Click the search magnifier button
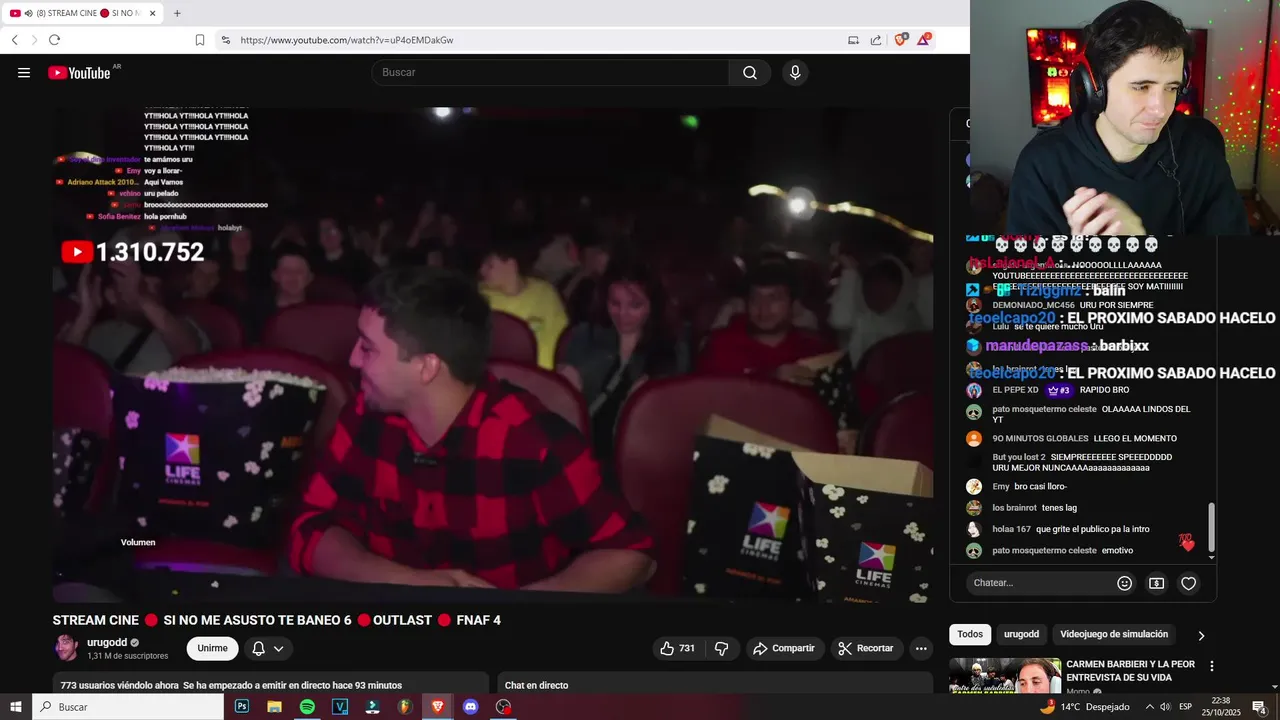This screenshot has height=720, width=1280. [x=750, y=72]
